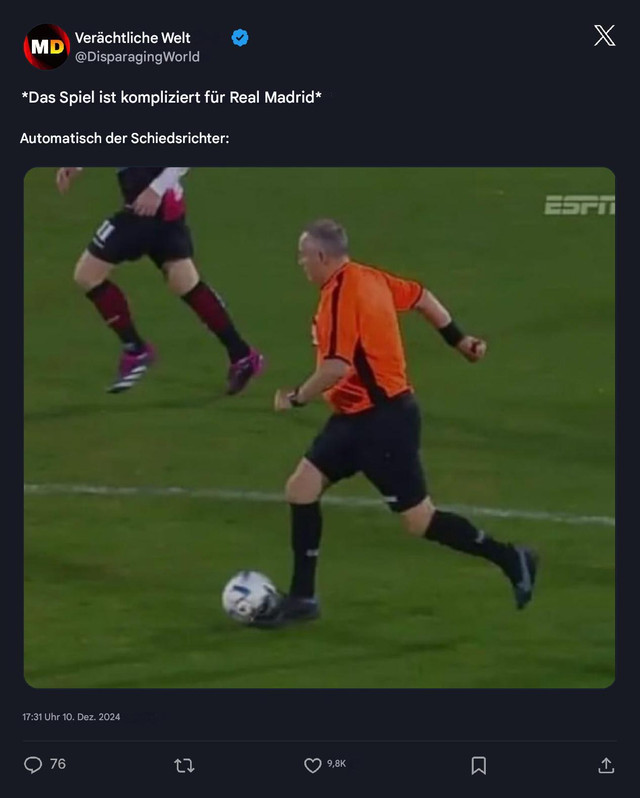Open the X logo link
Screen dimensions: 640x798
604,36
